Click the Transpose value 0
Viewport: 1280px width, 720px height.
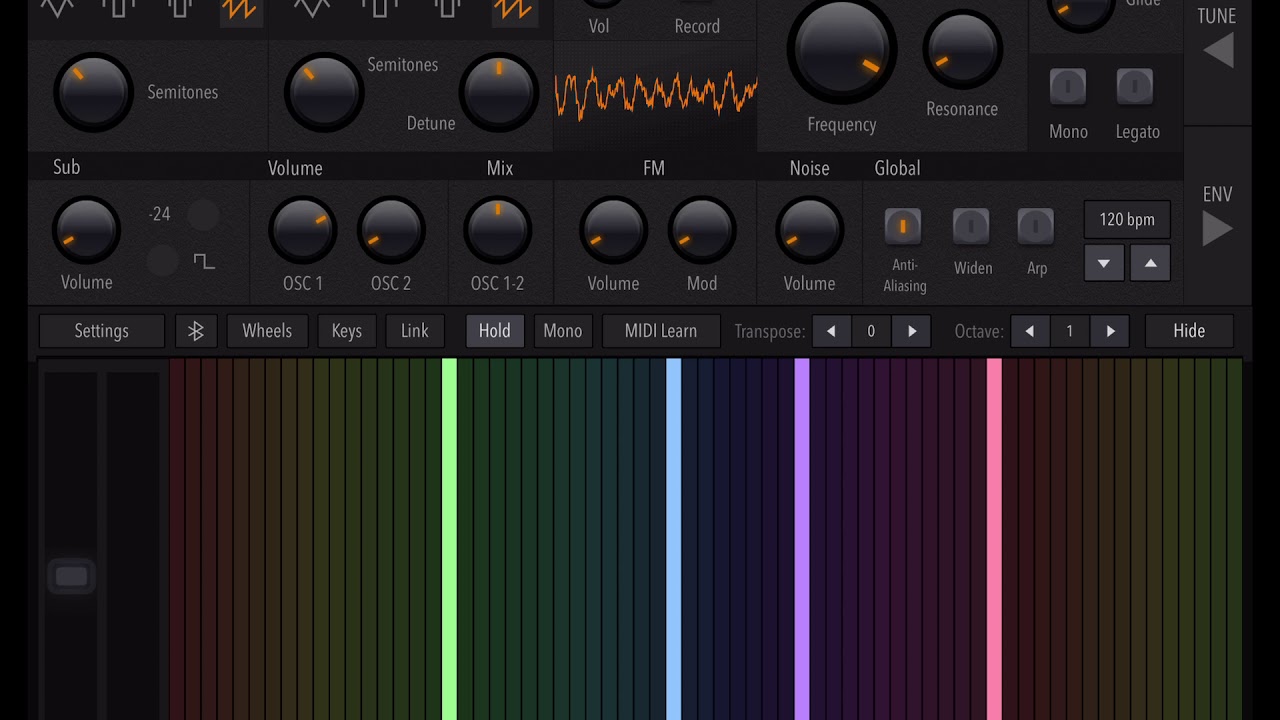tap(871, 331)
